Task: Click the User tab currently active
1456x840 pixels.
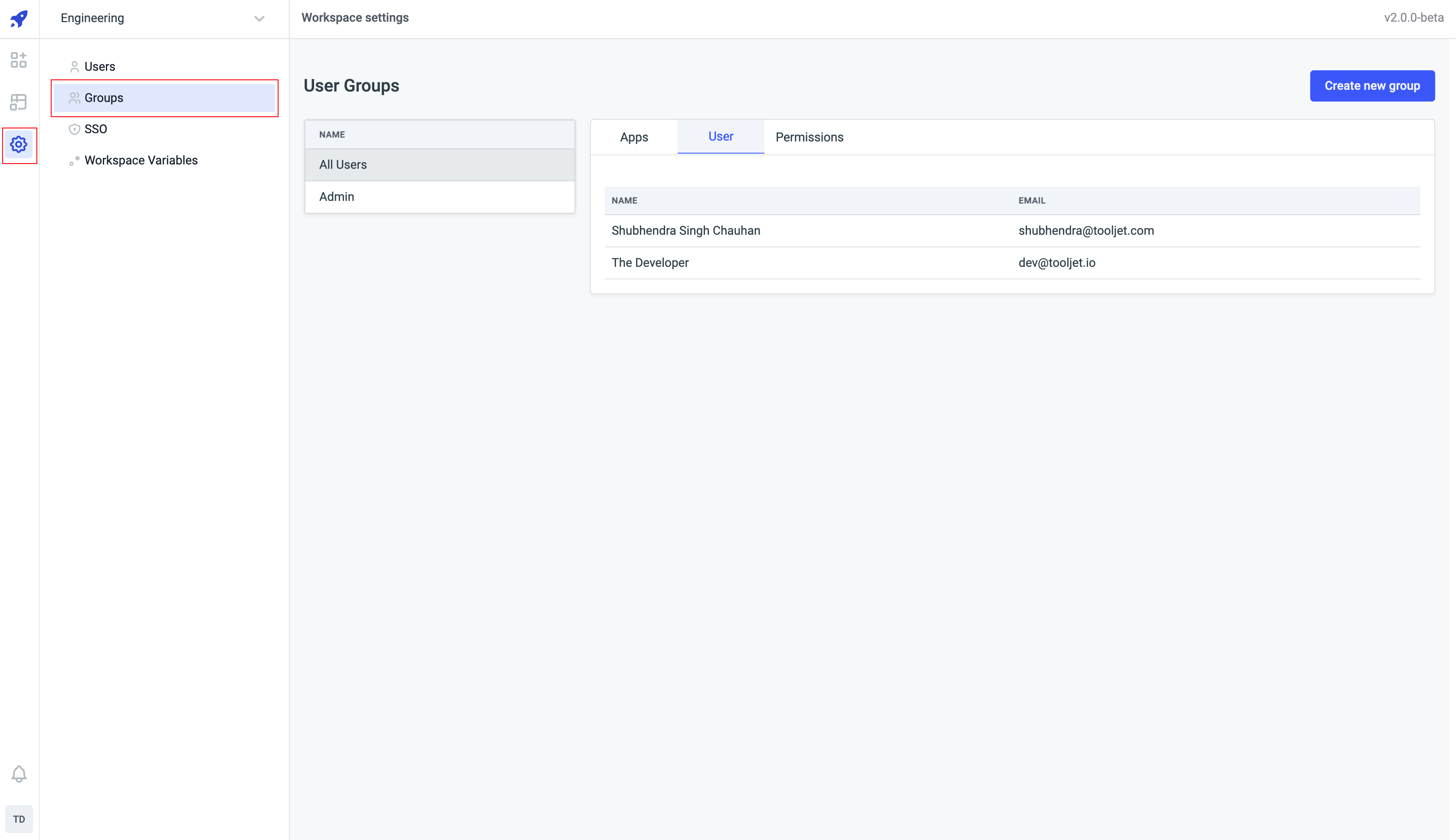Action: pos(720,136)
